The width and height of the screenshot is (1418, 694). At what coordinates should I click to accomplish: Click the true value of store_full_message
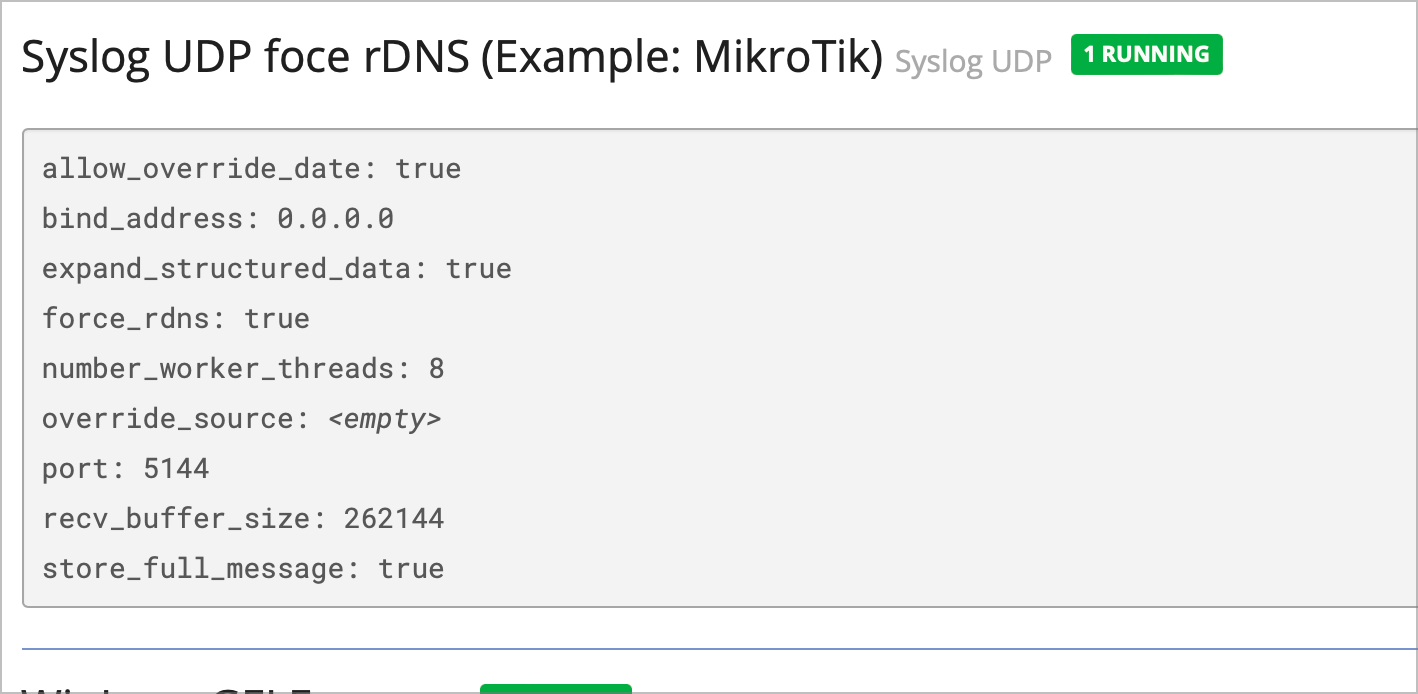(411, 568)
